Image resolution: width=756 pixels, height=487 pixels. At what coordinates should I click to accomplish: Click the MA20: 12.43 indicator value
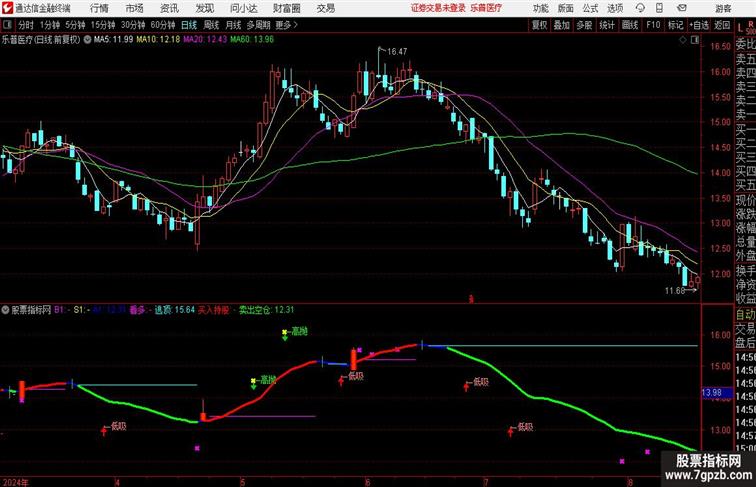coord(205,40)
